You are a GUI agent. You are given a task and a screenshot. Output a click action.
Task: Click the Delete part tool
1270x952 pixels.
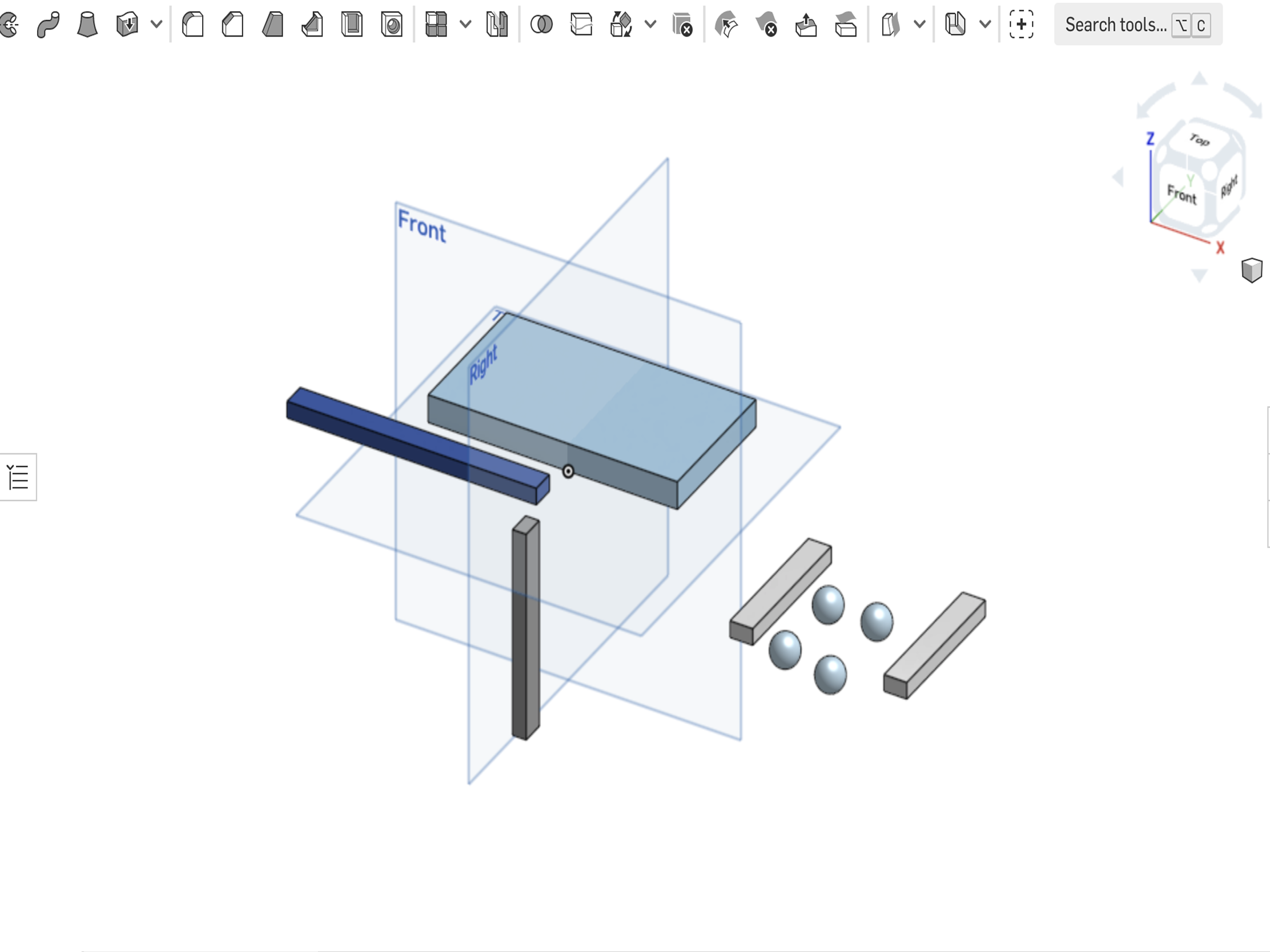click(682, 25)
